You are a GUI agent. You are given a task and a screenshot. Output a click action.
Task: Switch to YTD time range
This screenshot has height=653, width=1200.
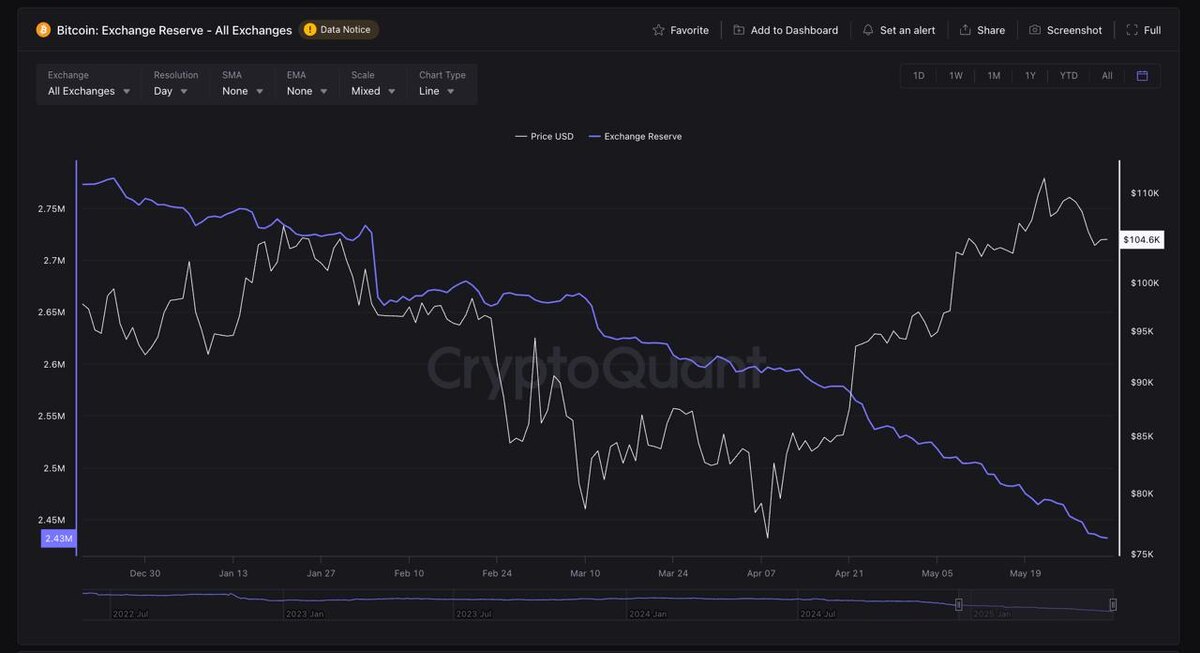point(1068,76)
